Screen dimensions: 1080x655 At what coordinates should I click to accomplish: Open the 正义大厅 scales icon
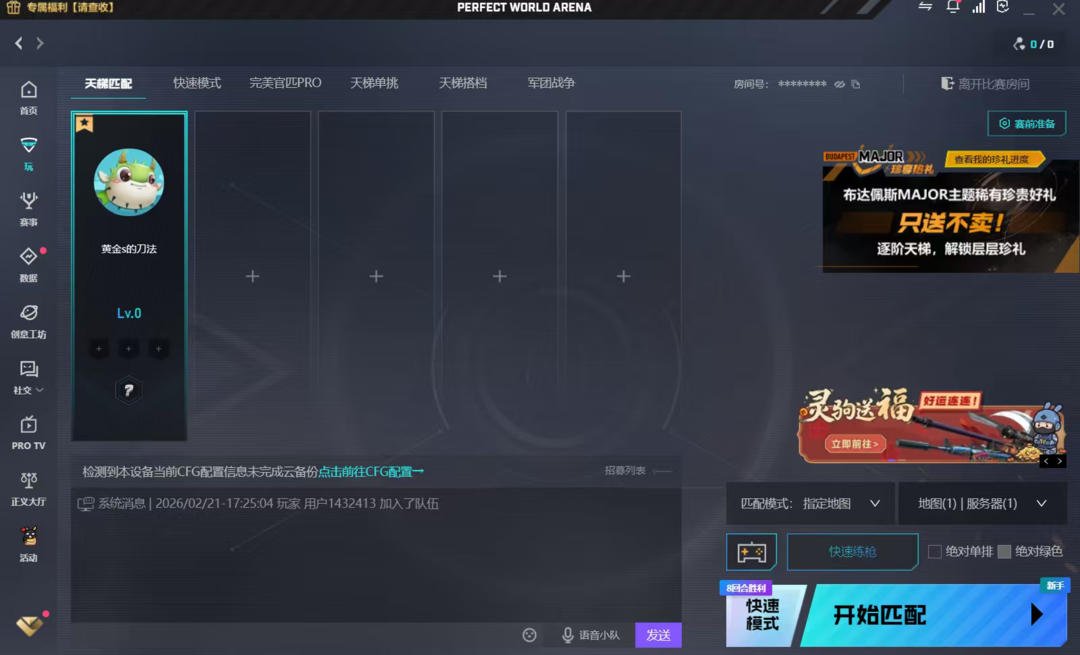coord(28,488)
